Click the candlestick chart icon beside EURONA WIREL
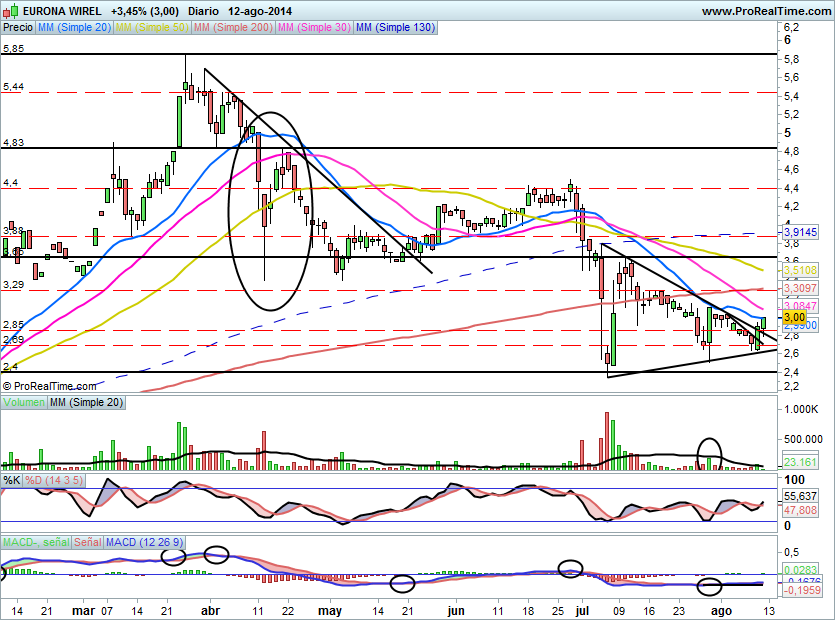Image resolution: width=835 pixels, height=620 pixels. [x=10, y=11]
